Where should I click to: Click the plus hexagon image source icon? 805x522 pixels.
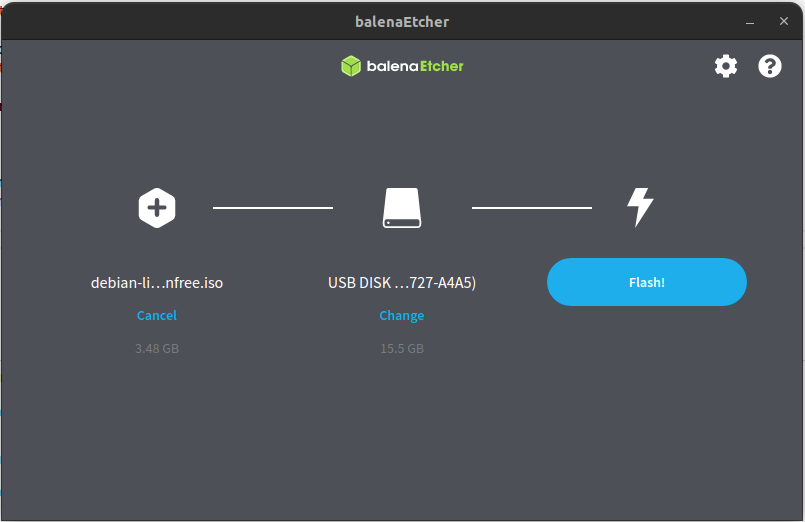157,208
